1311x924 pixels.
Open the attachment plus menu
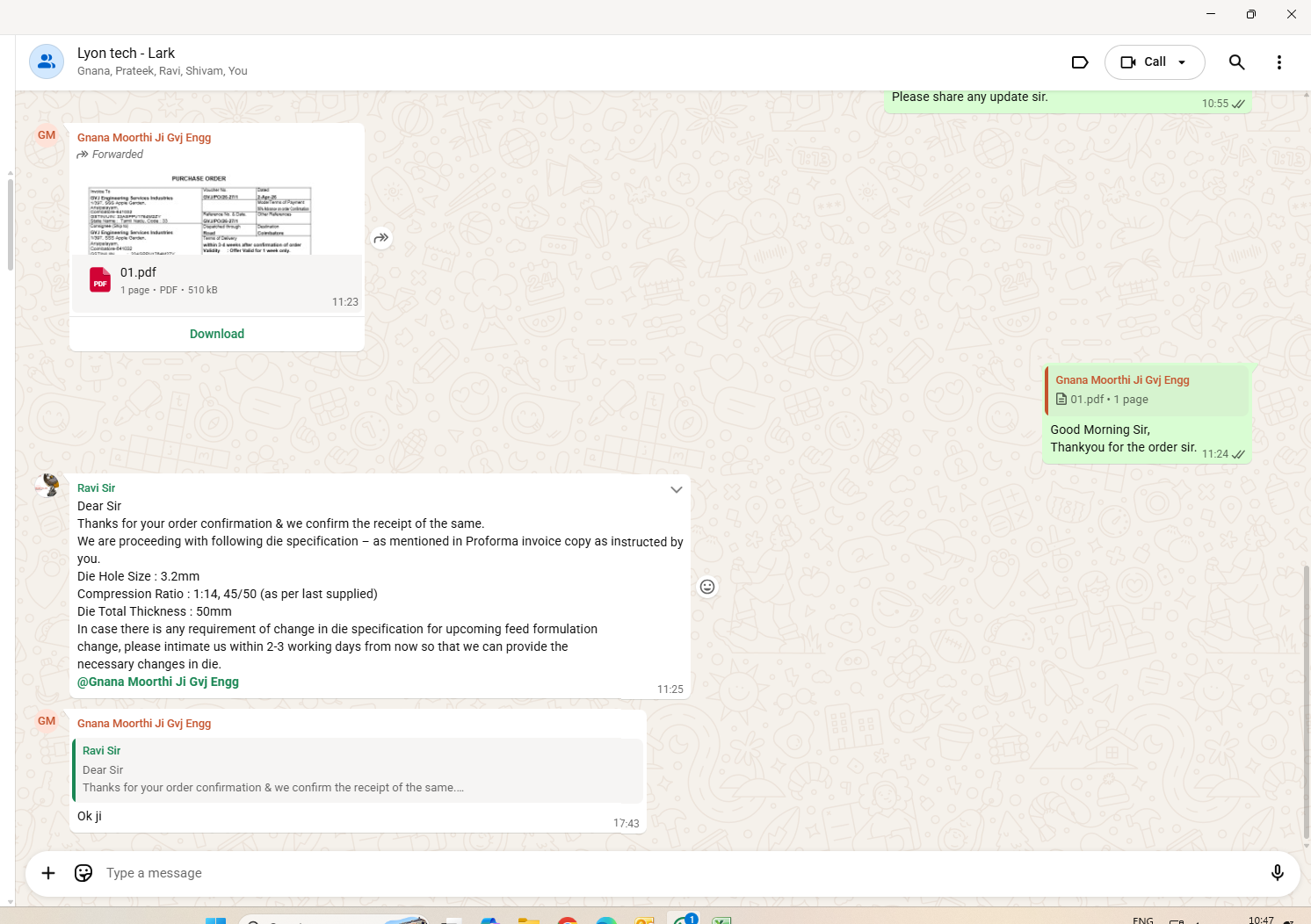(x=48, y=873)
